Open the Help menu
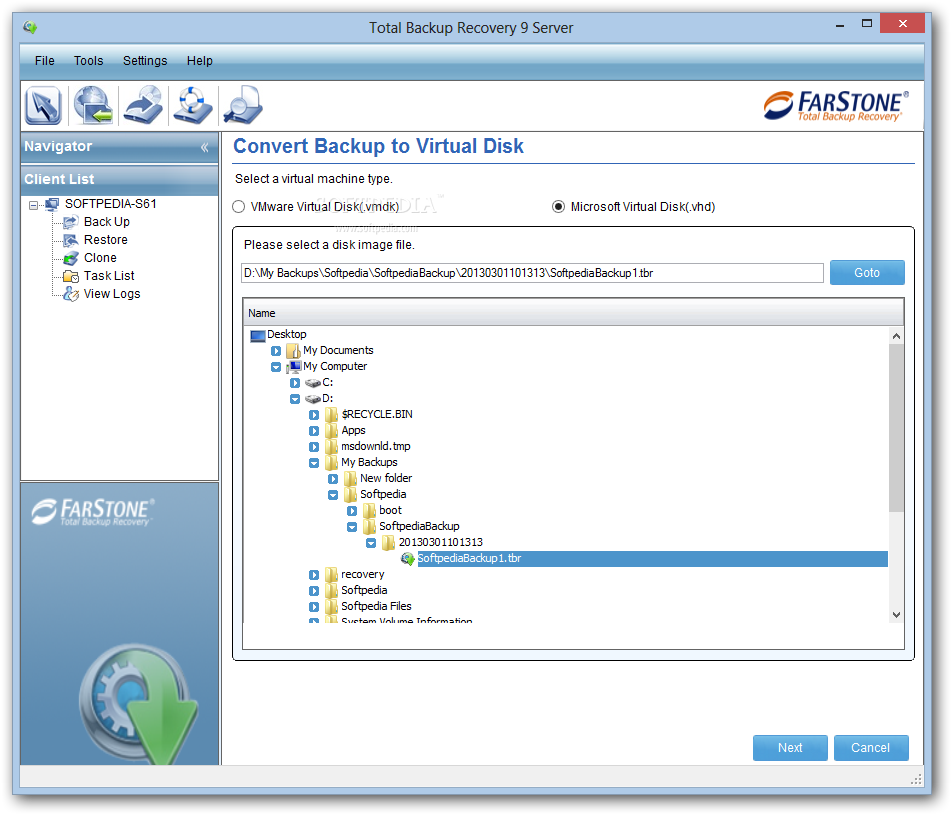The image size is (952, 815). (199, 61)
